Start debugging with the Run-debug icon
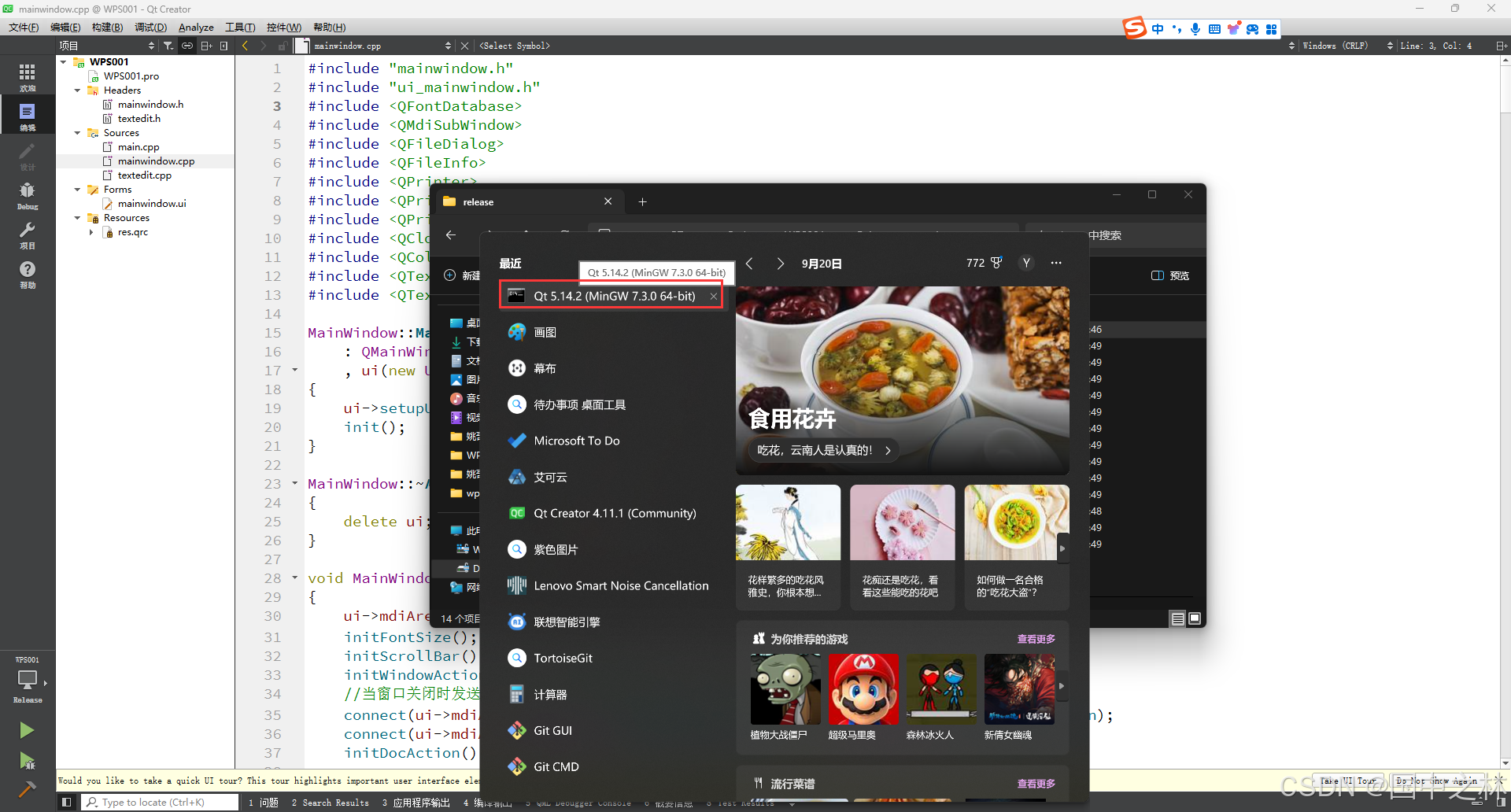The height and width of the screenshot is (812, 1511). (x=27, y=760)
